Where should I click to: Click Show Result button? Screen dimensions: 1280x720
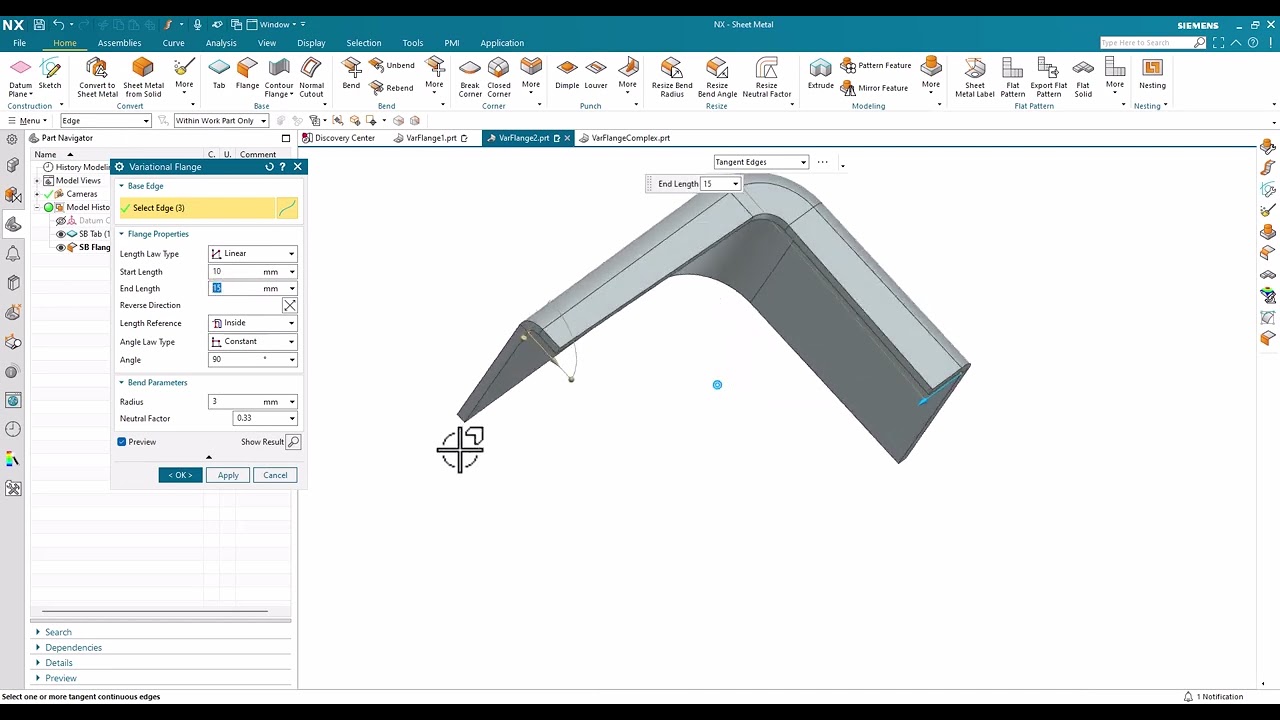pos(292,442)
